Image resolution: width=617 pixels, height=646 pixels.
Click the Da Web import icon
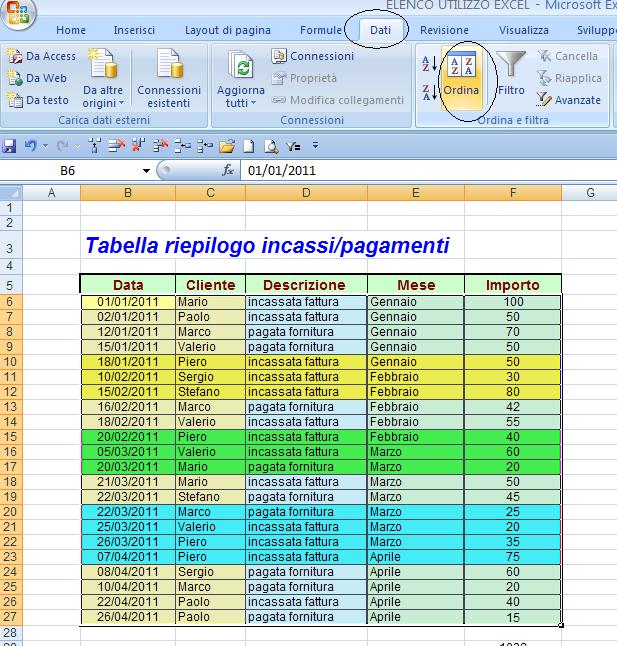(x=15, y=78)
